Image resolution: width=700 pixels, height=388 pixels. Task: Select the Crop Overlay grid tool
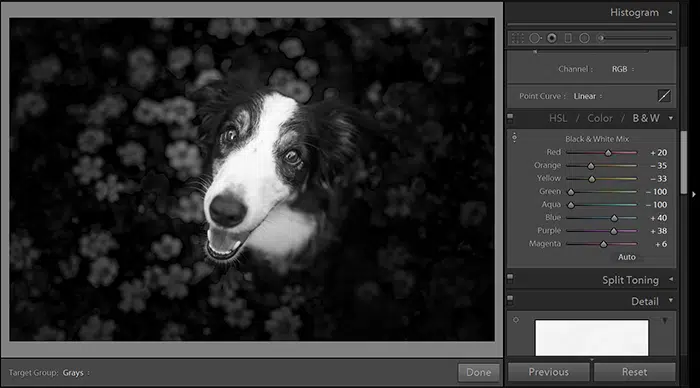tap(518, 38)
